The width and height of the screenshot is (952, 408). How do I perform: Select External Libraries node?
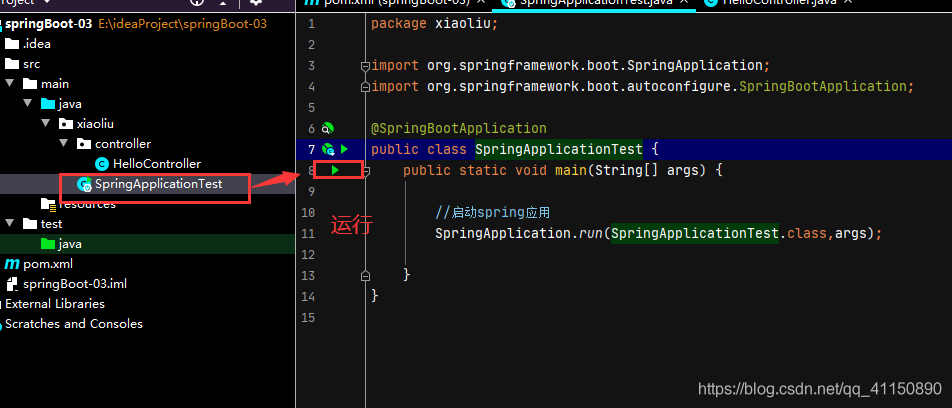point(55,304)
